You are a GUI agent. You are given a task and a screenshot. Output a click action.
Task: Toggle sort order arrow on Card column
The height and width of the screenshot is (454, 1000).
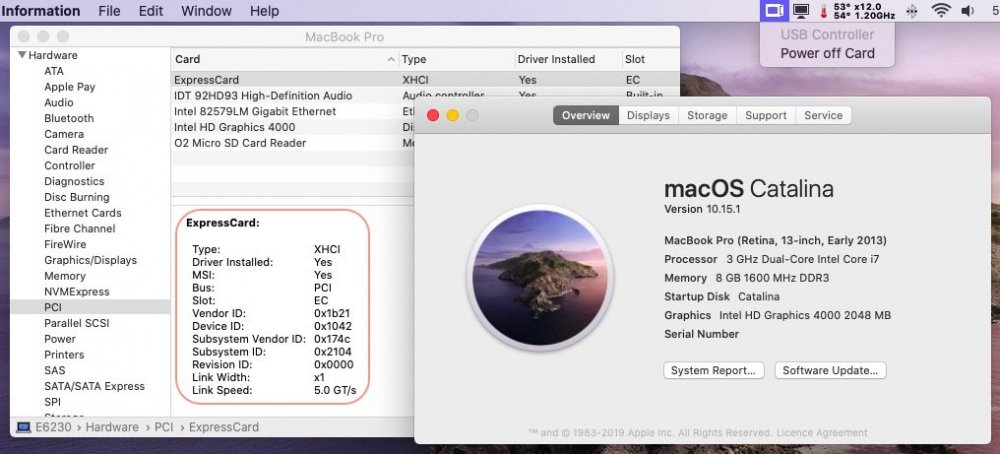[390, 60]
